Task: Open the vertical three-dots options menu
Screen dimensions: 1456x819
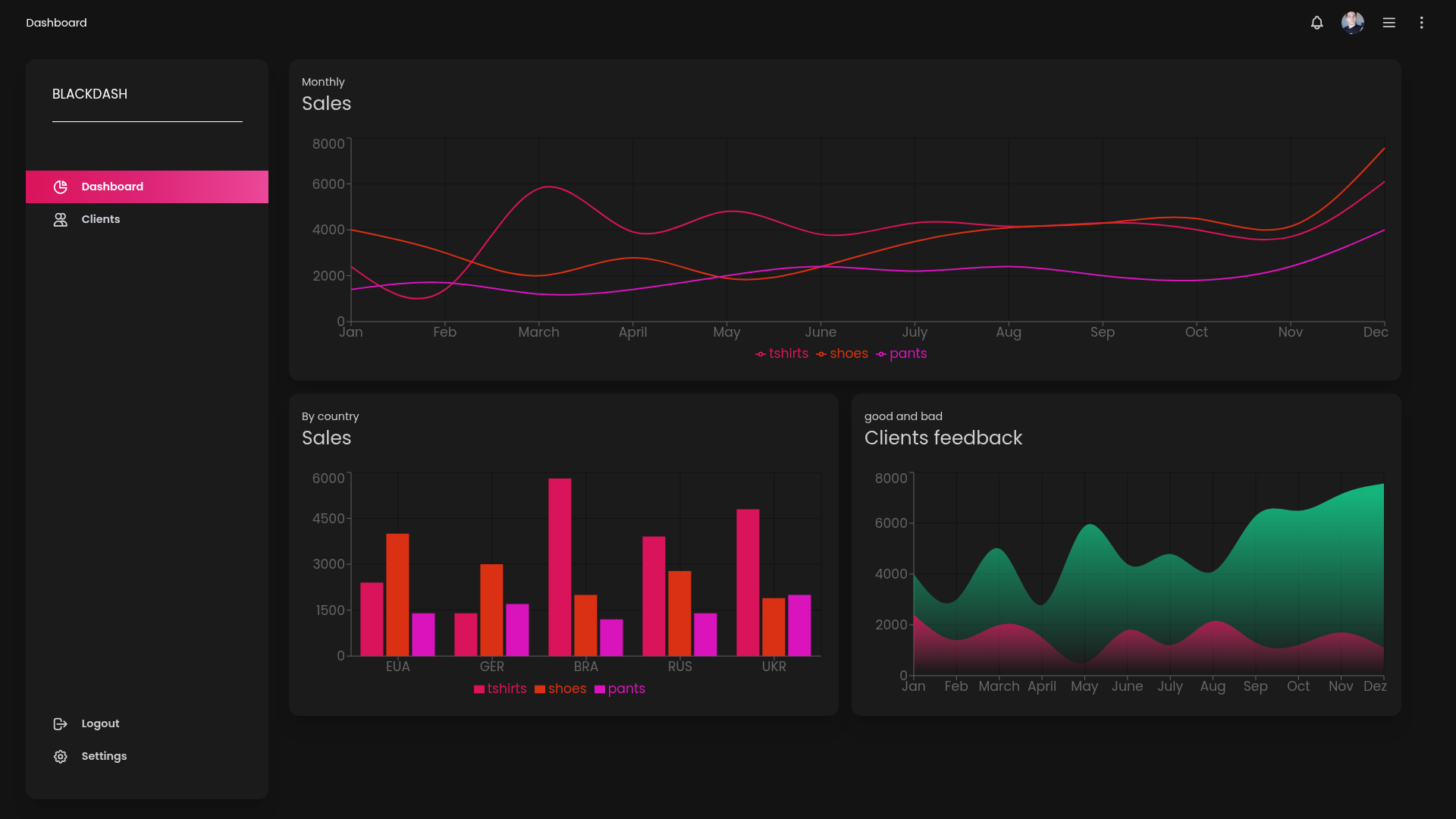Action: (1422, 23)
